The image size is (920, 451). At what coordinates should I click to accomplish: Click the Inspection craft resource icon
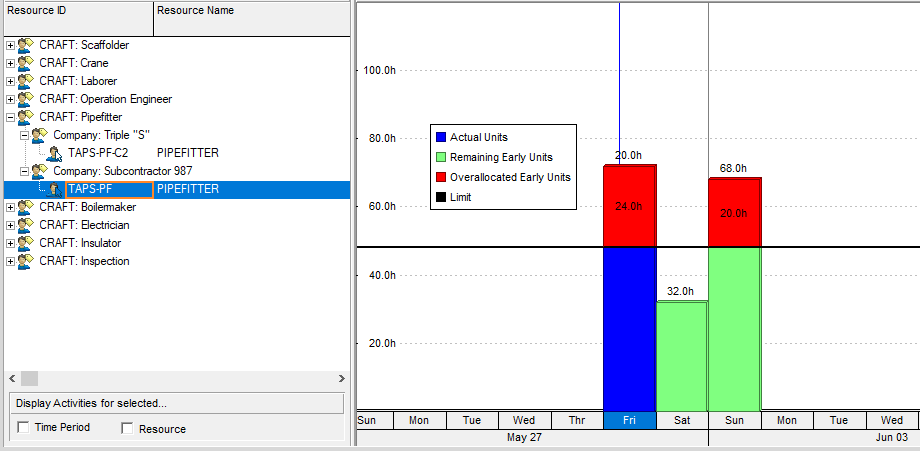pyautogui.click(x=26, y=261)
